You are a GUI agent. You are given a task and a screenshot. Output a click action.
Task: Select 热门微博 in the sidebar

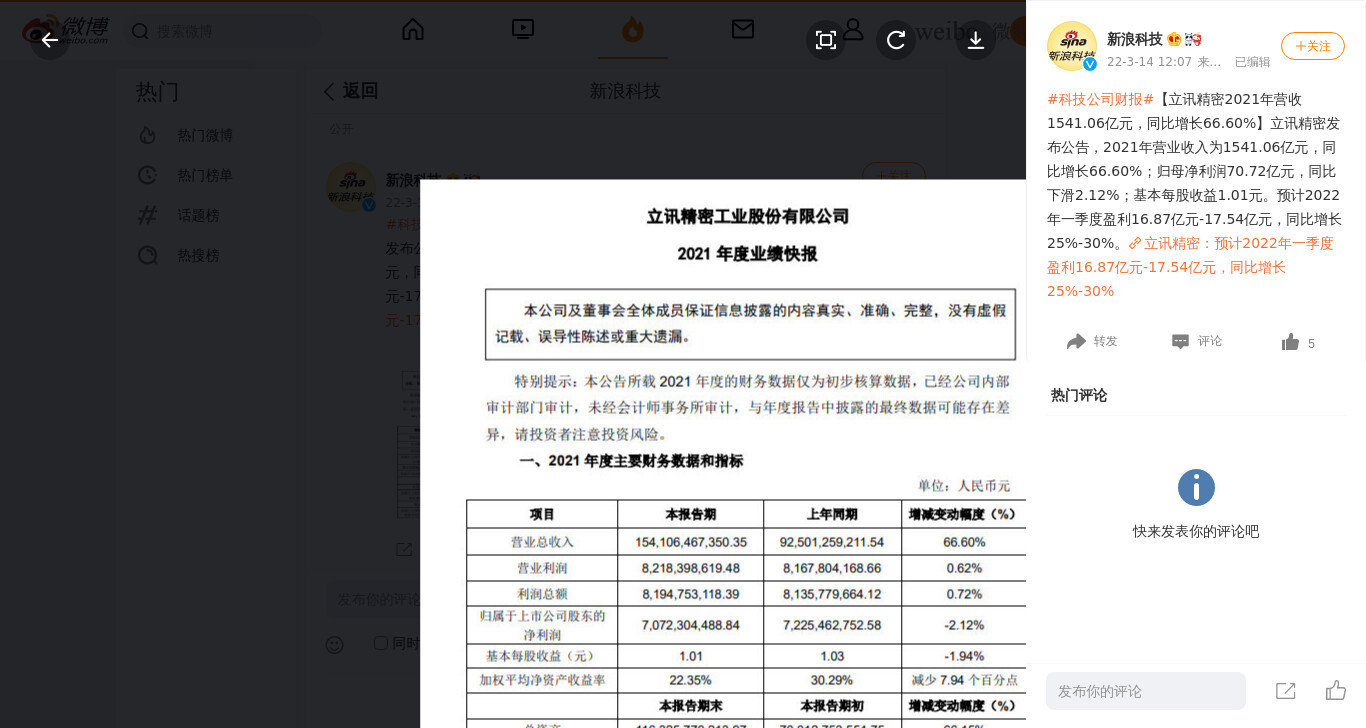[206, 135]
